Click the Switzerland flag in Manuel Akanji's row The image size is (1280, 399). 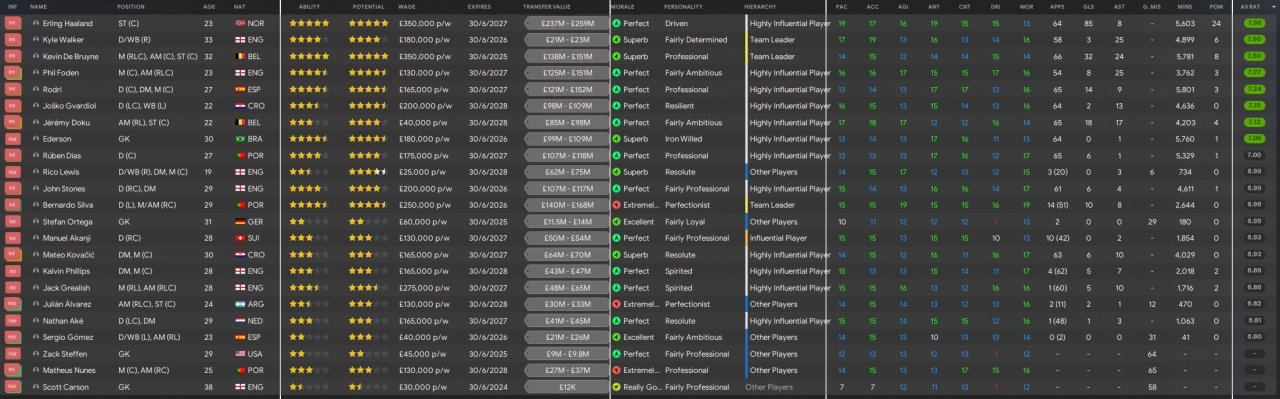[x=239, y=238]
